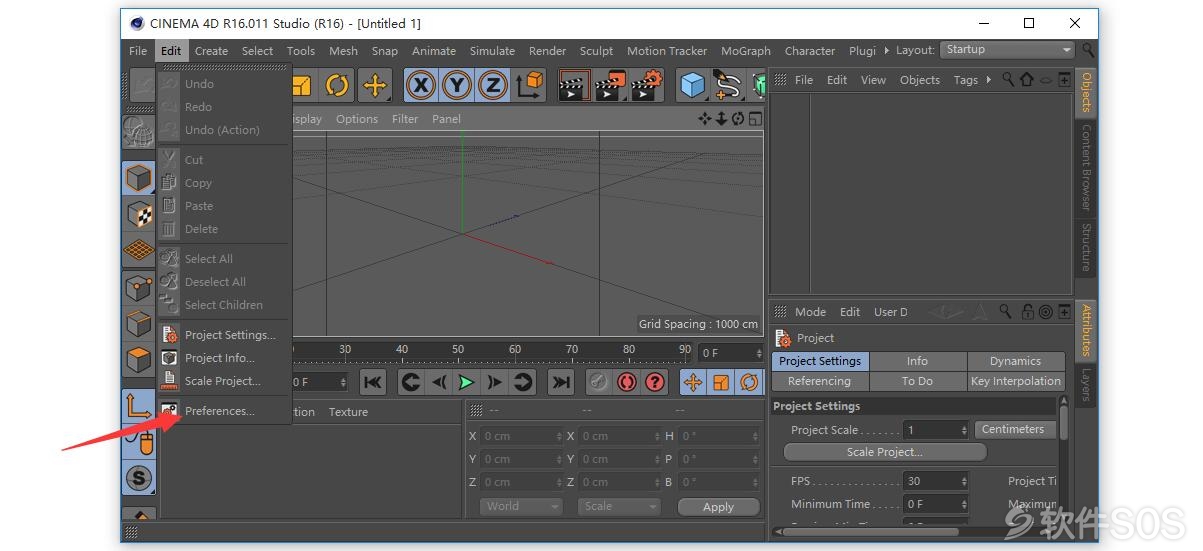Viewport: 1203px width, 551px height.
Task: Switch to Info tab in Attributes
Action: click(917, 361)
